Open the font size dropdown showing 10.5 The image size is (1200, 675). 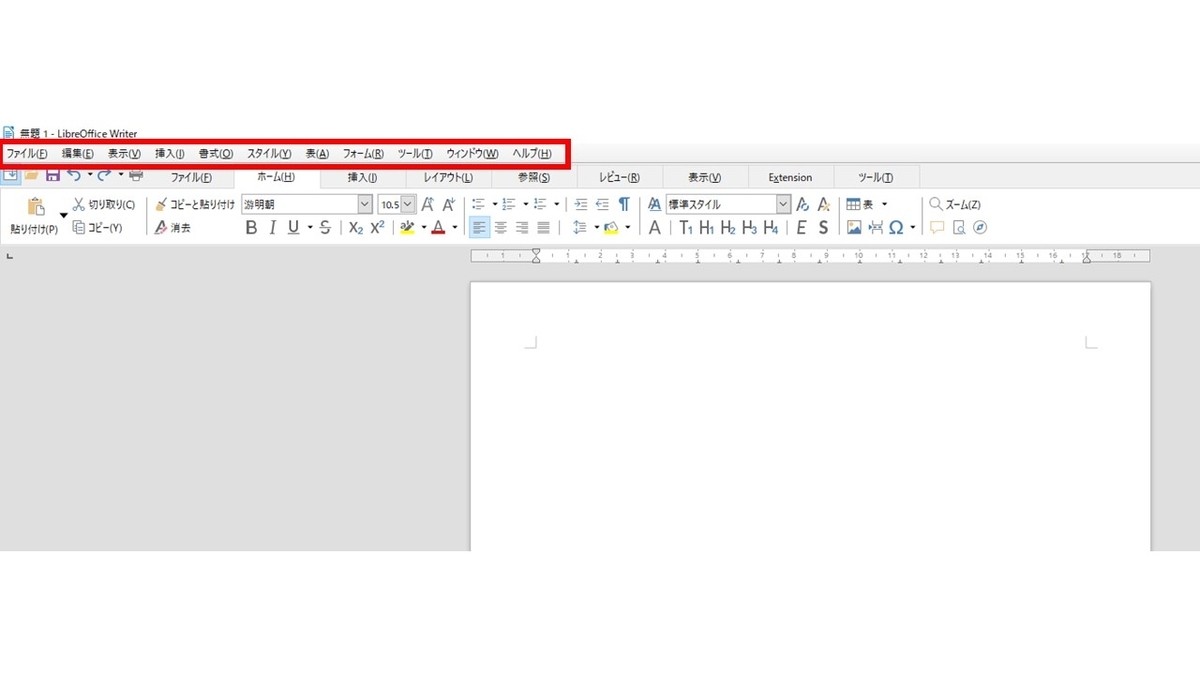pyautogui.click(x=406, y=204)
